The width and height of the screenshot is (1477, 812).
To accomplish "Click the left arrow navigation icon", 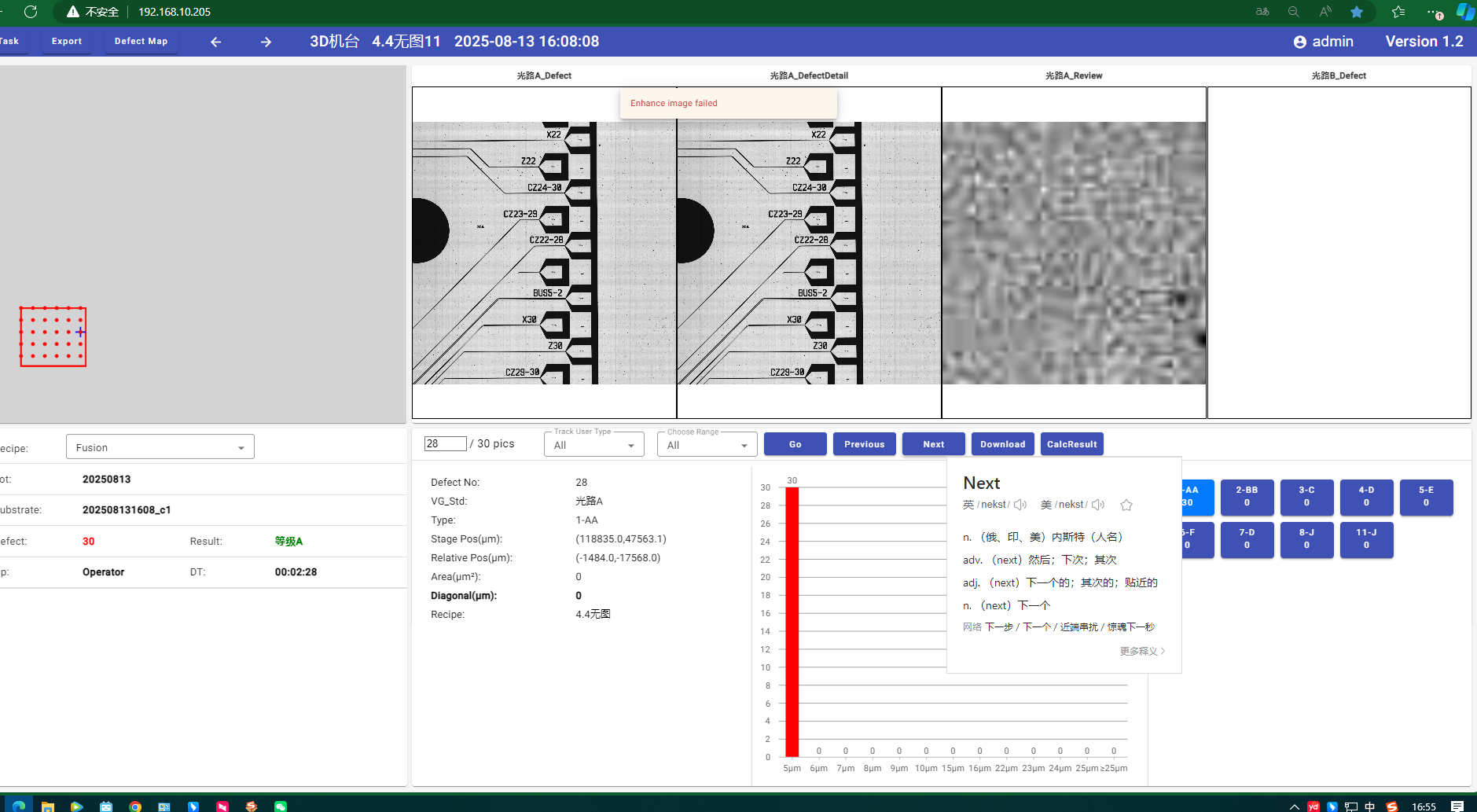I will [216, 42].
